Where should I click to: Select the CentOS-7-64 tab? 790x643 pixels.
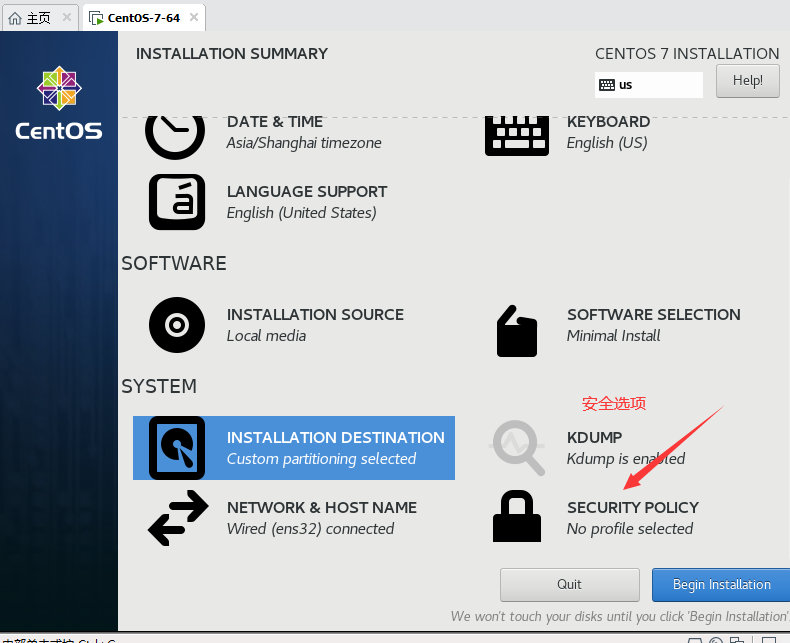pos(144,18)
